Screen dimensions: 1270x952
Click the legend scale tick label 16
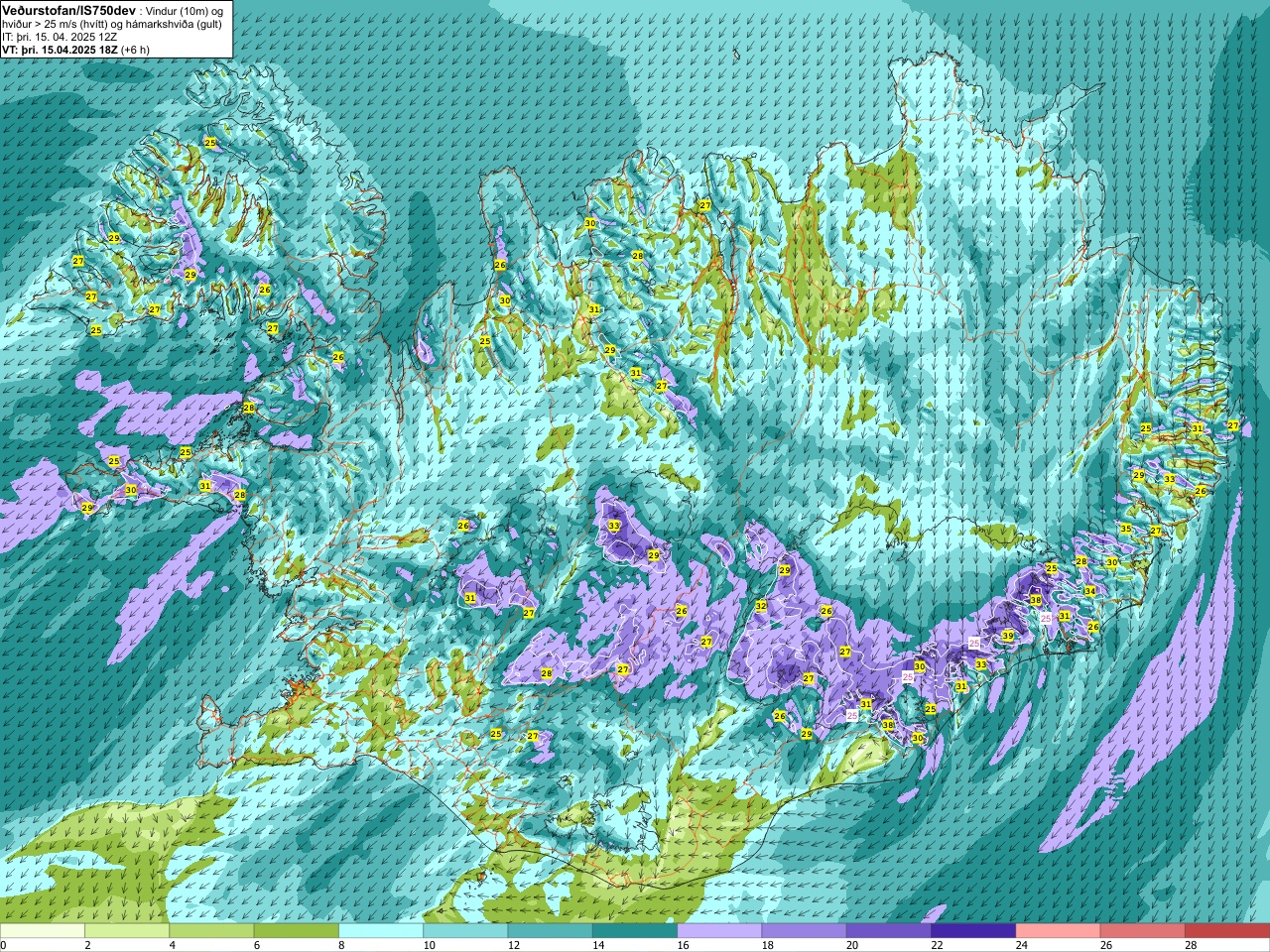tap(683, 945)
